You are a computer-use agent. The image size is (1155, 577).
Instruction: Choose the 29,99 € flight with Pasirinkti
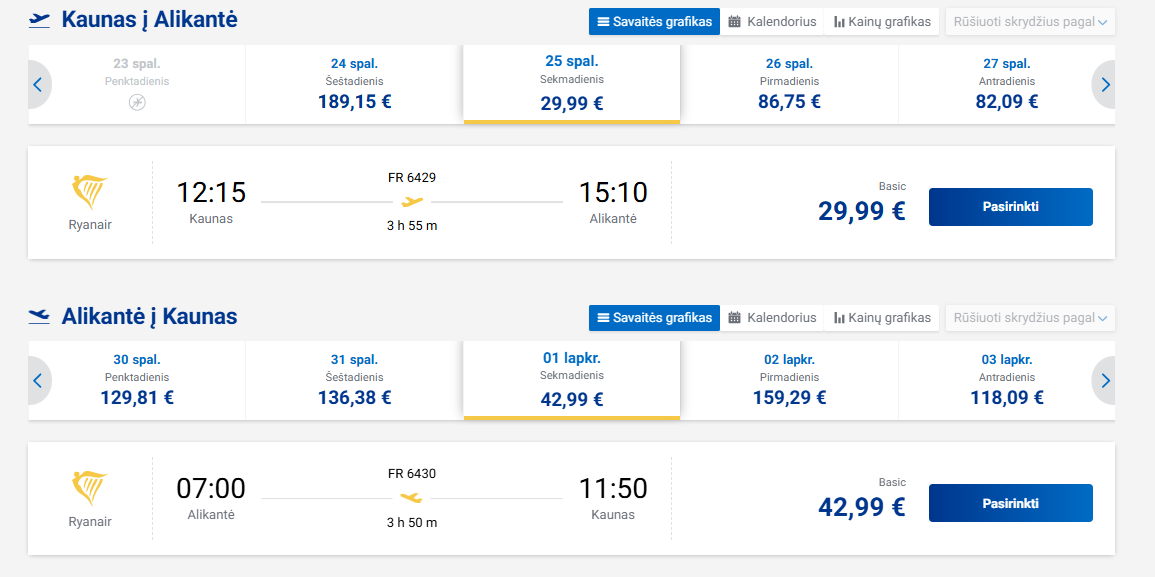(x=1011, y=207)
